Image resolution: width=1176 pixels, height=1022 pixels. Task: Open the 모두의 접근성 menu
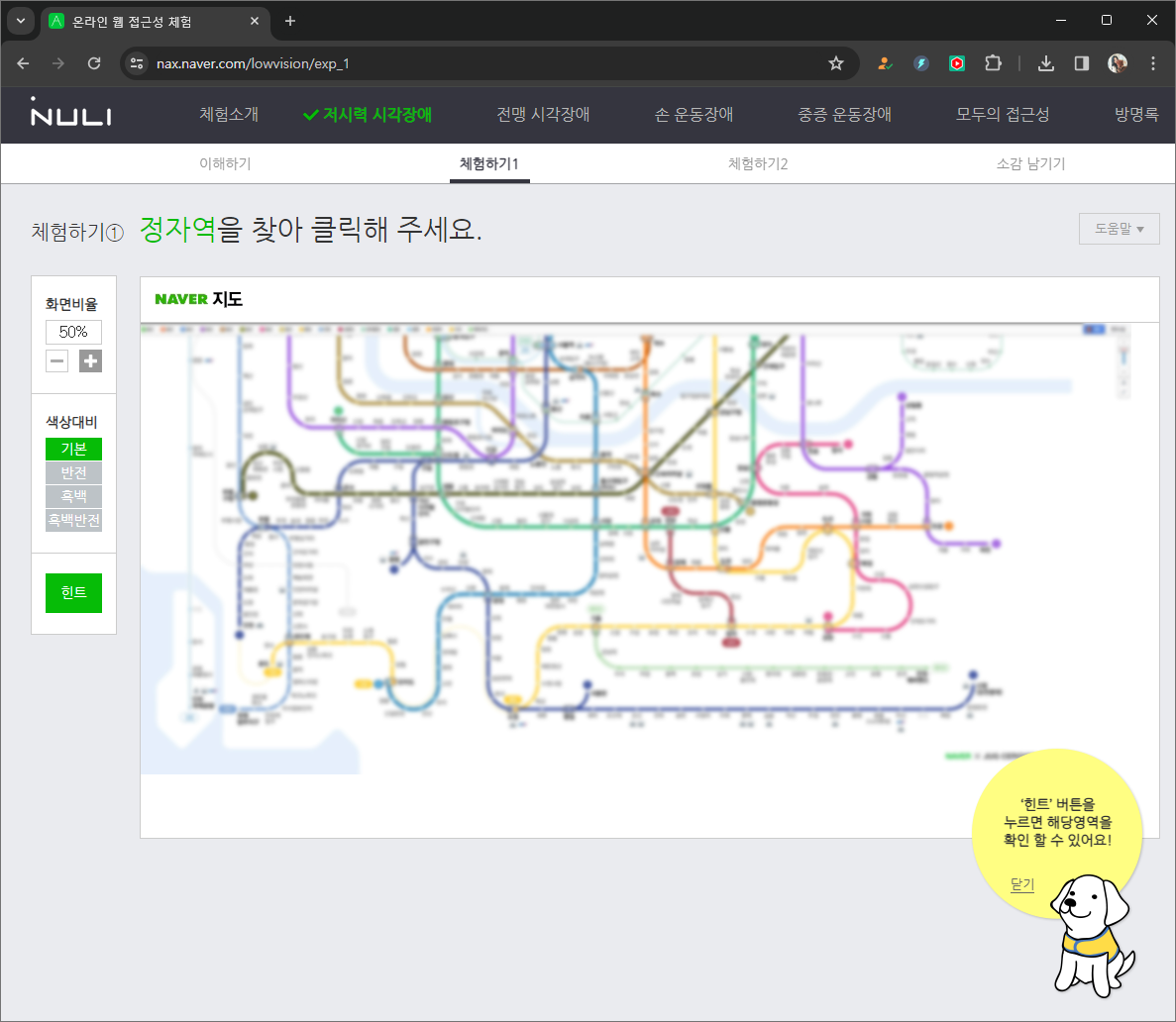[x=1002, y=114]
